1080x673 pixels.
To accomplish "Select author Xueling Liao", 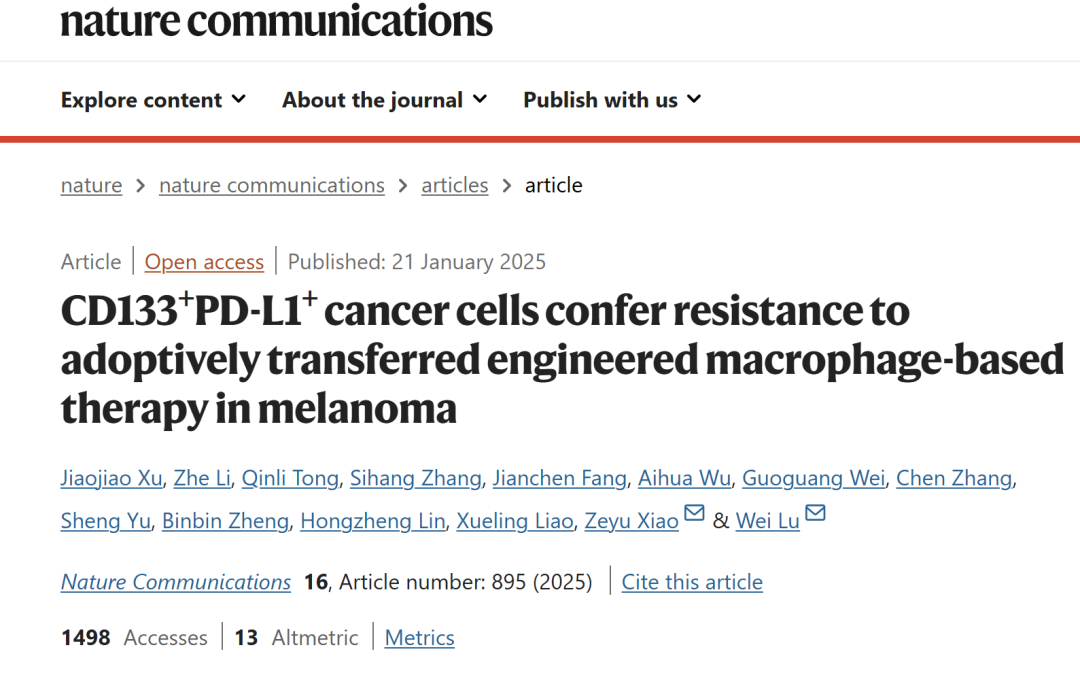I will coord(515,521).
